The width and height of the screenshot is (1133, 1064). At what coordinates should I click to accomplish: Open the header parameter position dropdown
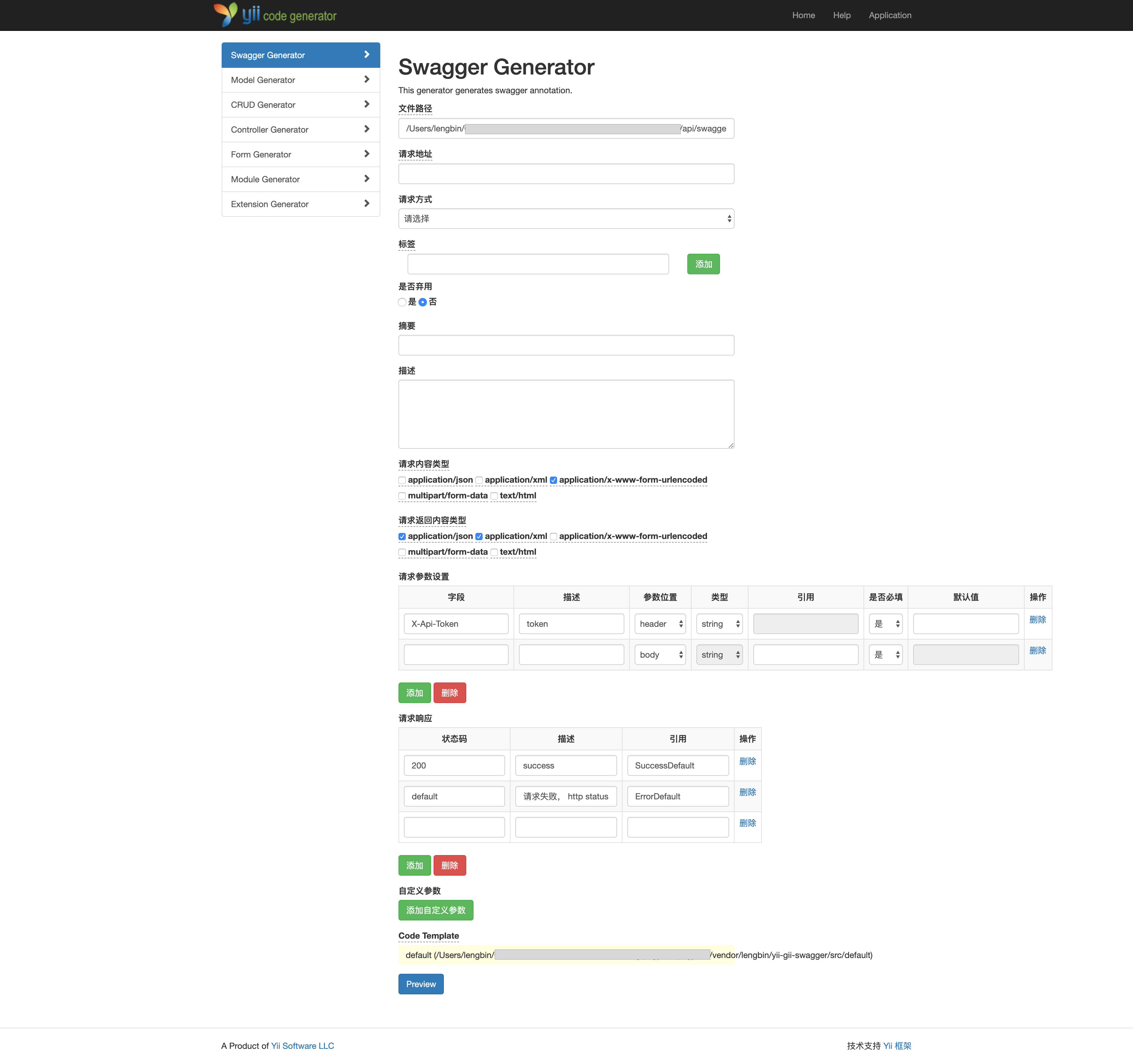(660, 624)
